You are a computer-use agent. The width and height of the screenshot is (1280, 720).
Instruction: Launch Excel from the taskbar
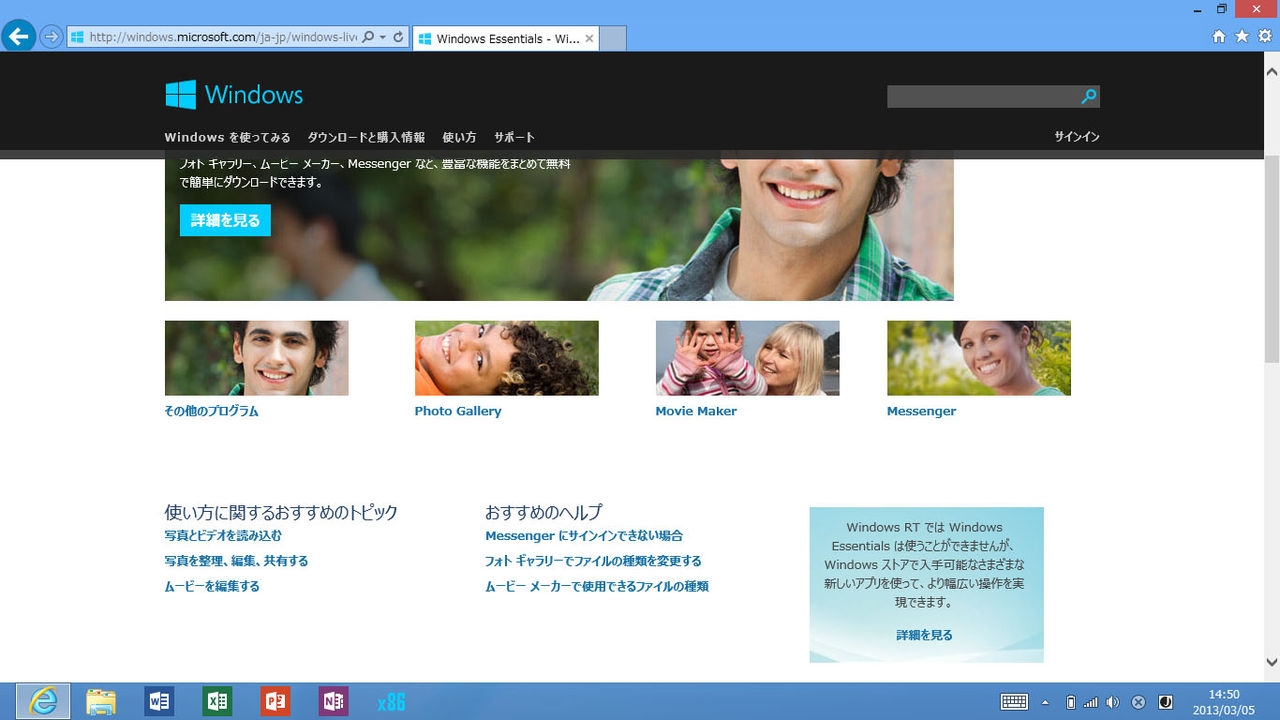[217, 702]
